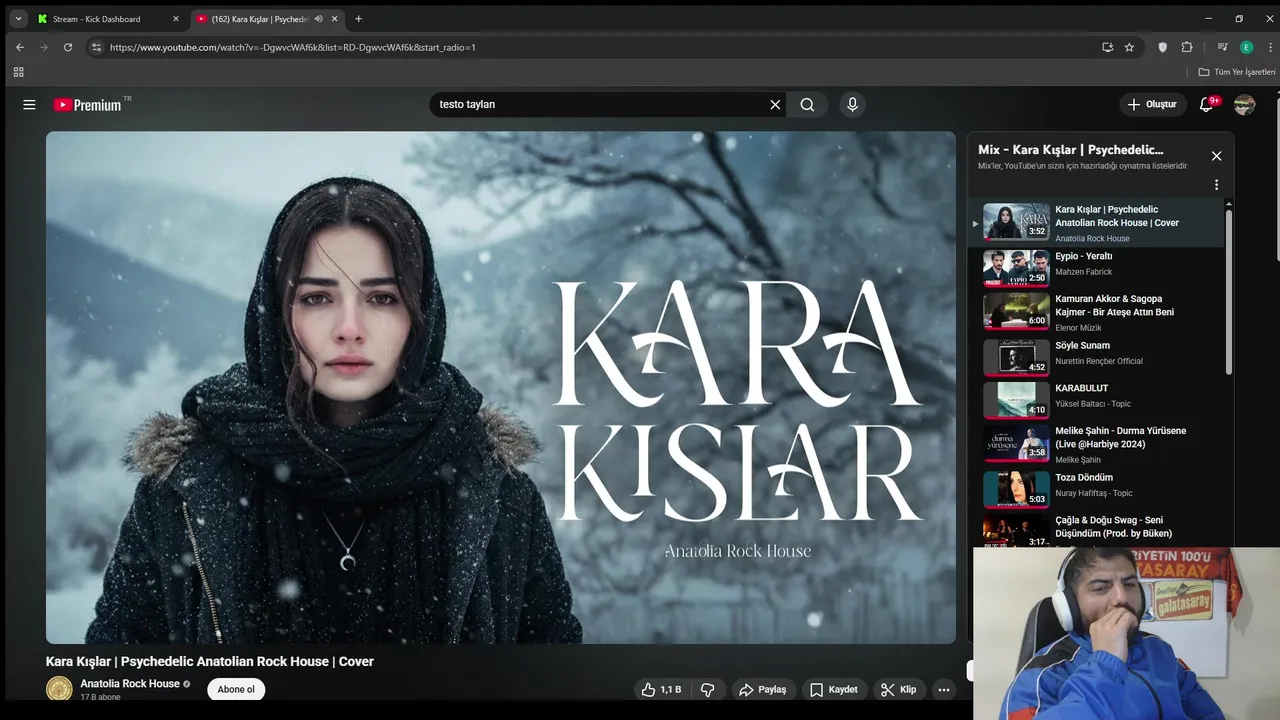Open the Toza Döndüm thumbnail
The height and width of the screenshot is (720, 1280).
coord(1016,489)
